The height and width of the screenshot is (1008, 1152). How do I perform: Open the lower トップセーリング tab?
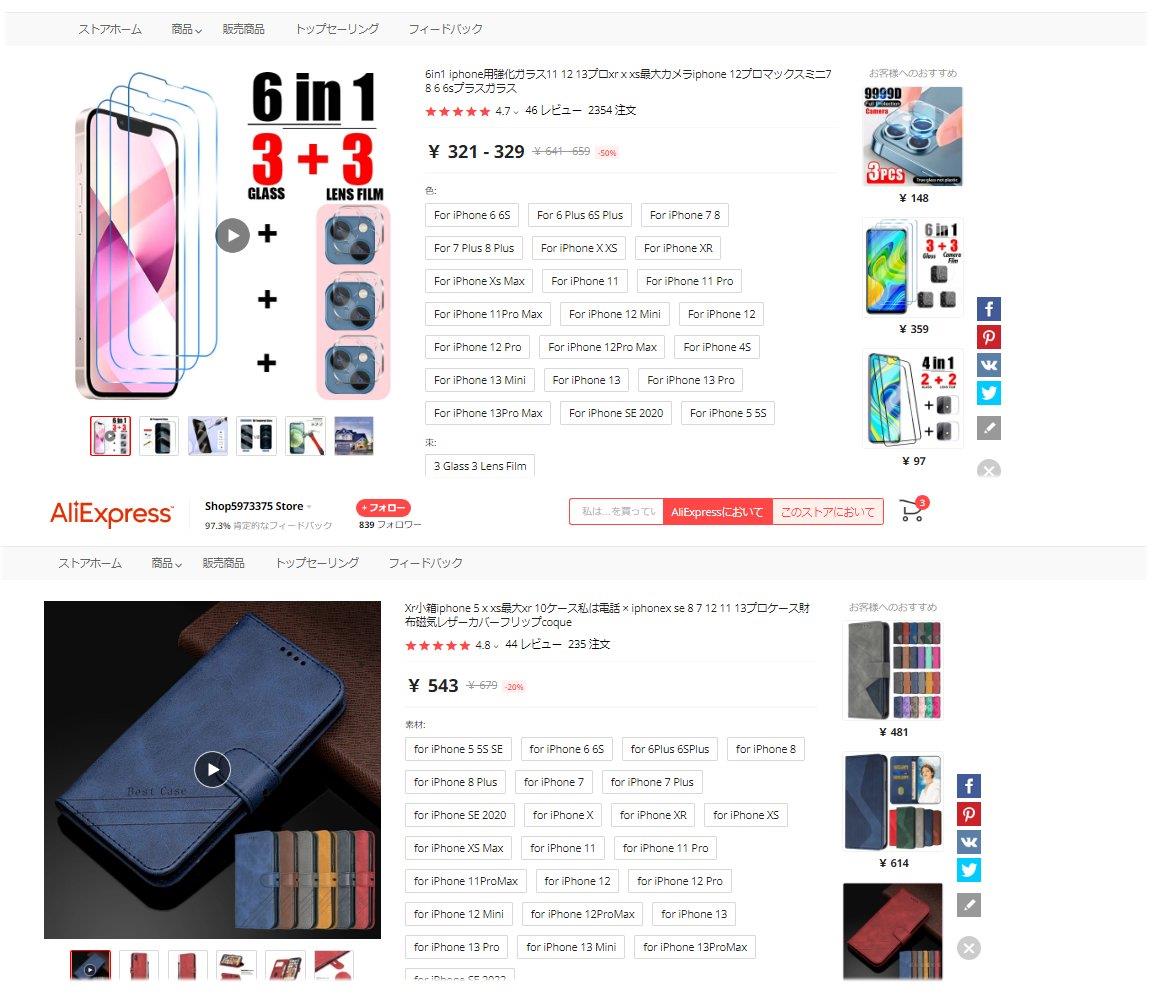click(x=317, y=563)
